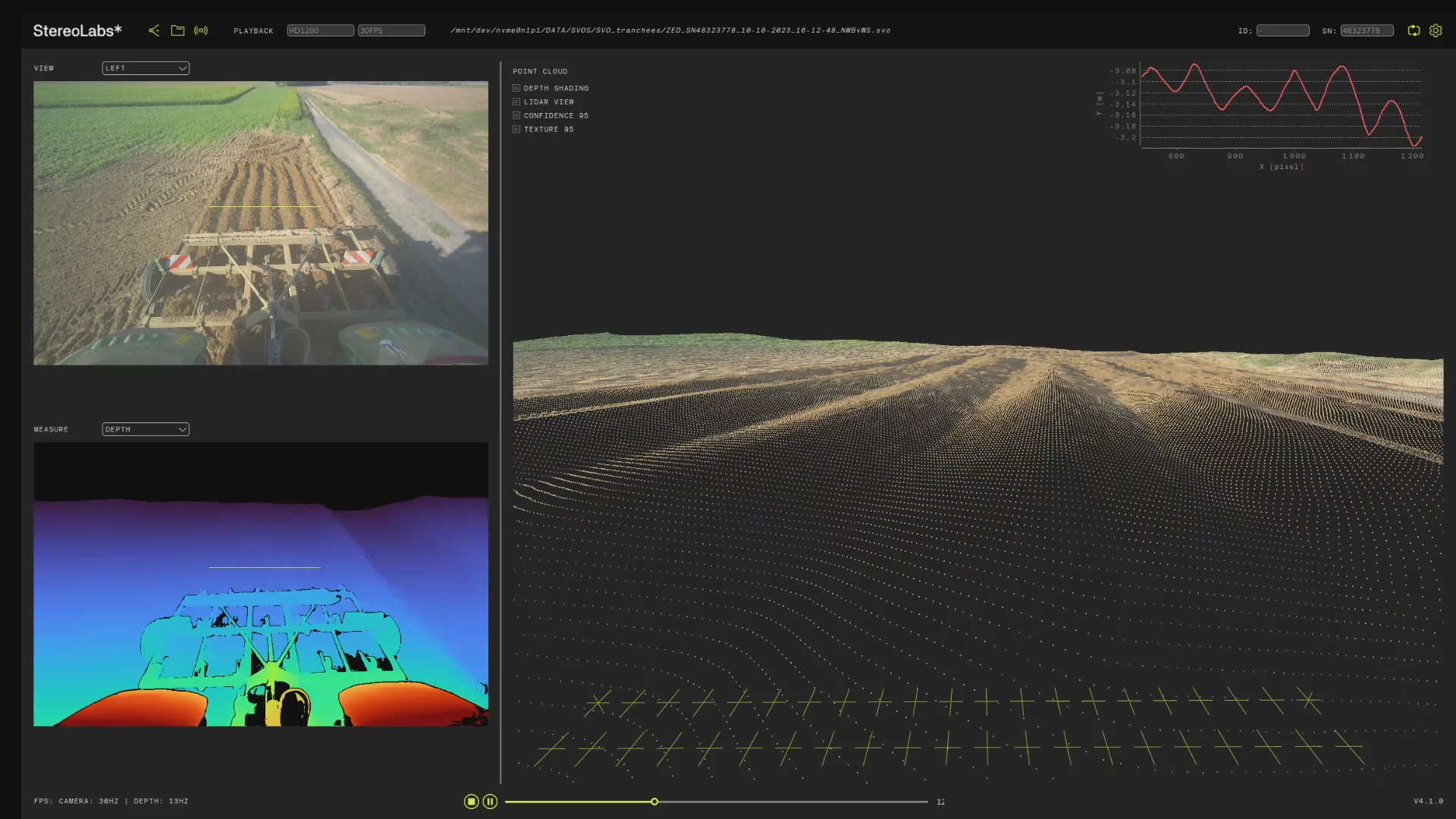Click the left camera image preview
Screen dimensions: 1456x819
point(261,223)
